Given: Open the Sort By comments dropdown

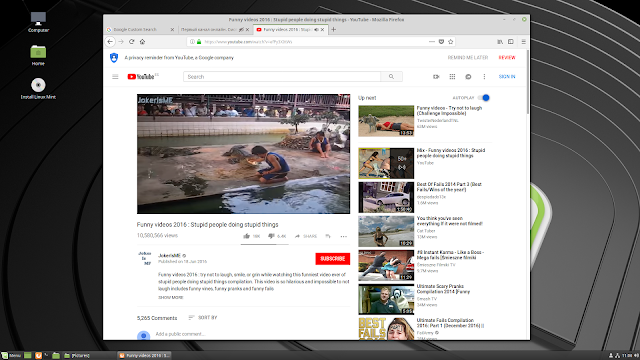Looking at the screenshot, I should [203, 318].
